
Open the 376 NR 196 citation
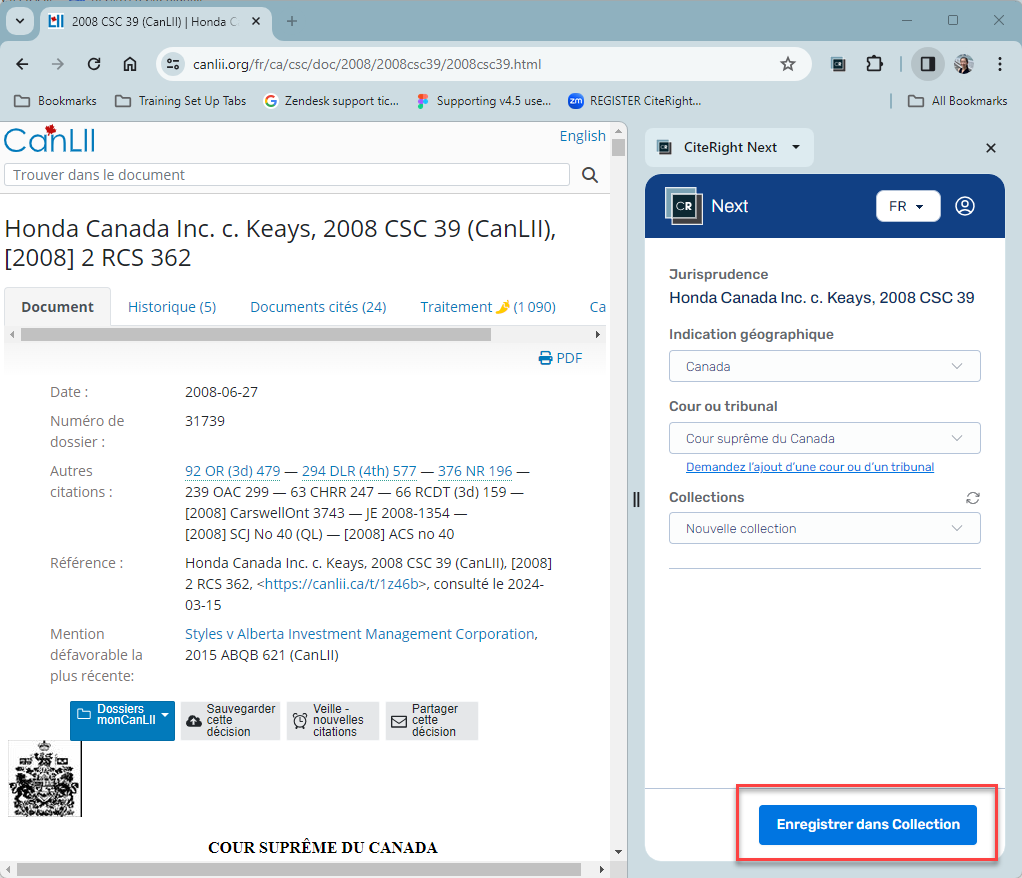(475, 471)
